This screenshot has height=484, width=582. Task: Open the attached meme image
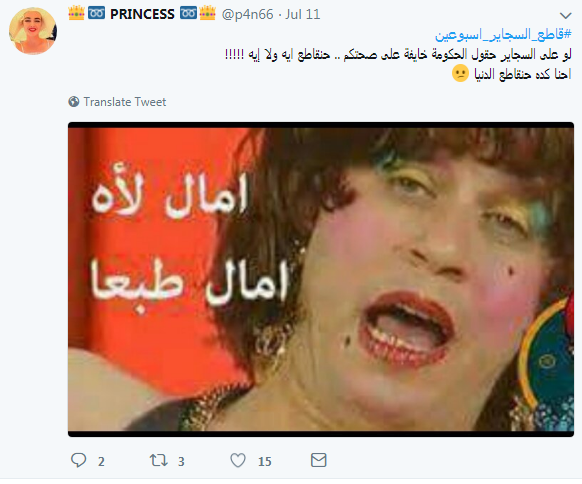point(321,279)
